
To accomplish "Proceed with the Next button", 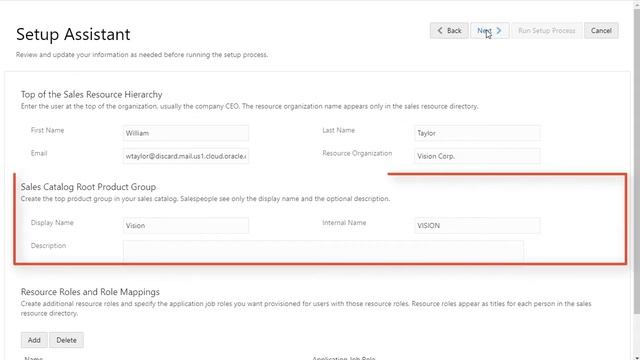I will pyautogui.click(x=489, y=31).
